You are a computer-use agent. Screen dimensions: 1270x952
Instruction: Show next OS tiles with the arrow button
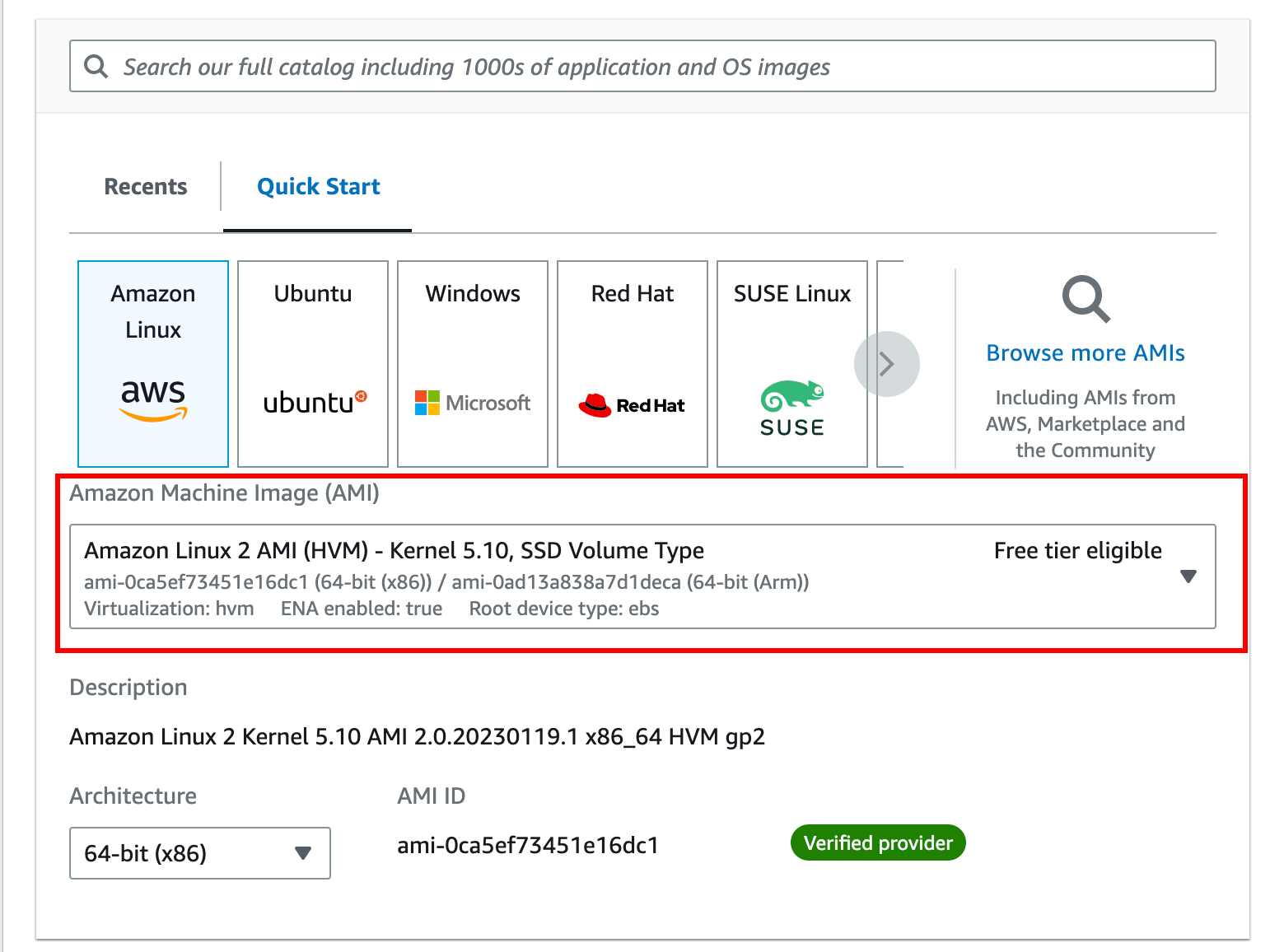[x=887, y=364]
